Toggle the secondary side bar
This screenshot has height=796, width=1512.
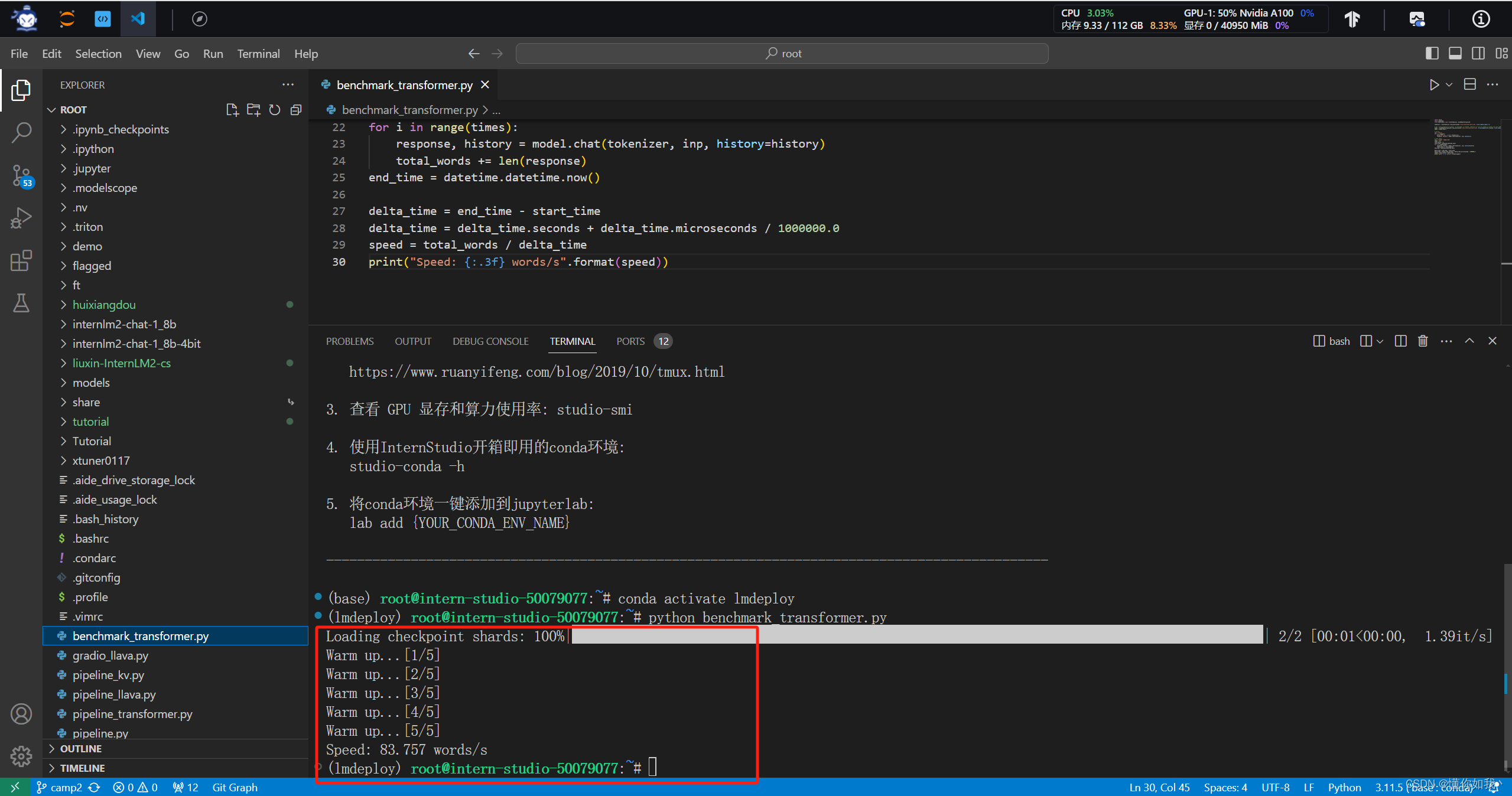click(1478, 53)
